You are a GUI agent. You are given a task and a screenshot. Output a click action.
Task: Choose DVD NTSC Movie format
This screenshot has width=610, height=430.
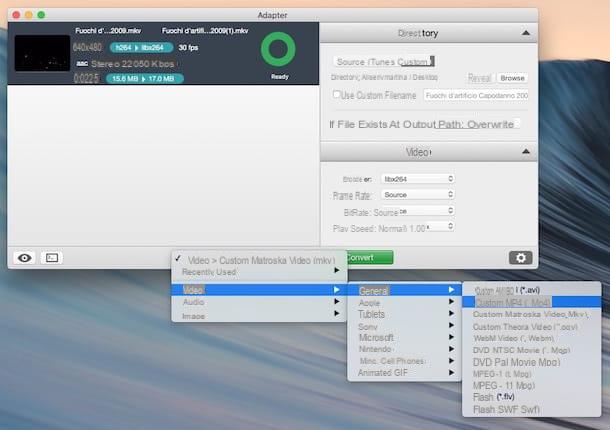tap(531, 350)
